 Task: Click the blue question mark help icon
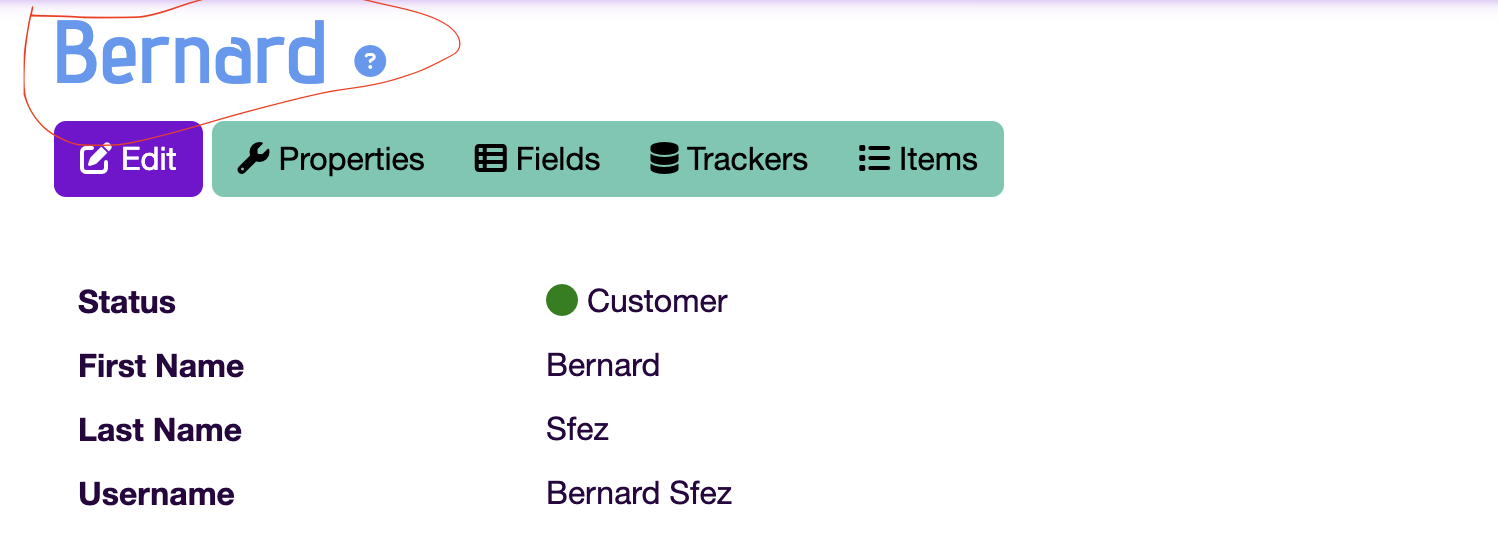point(370,61)
